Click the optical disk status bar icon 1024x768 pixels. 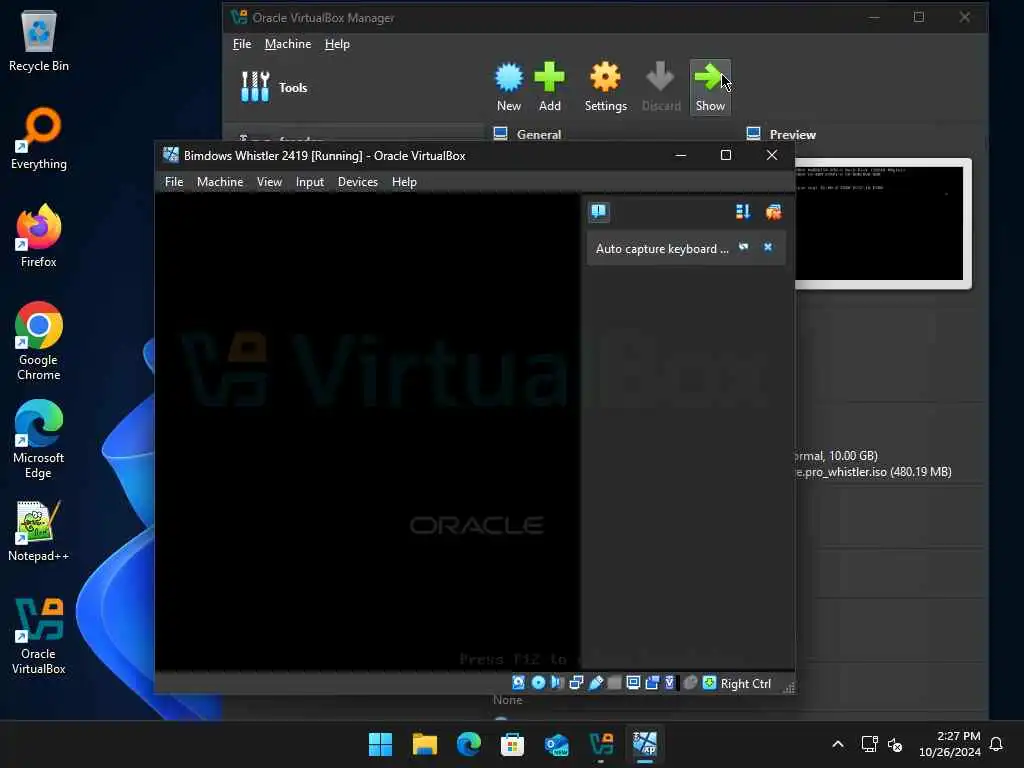point(538,682)
